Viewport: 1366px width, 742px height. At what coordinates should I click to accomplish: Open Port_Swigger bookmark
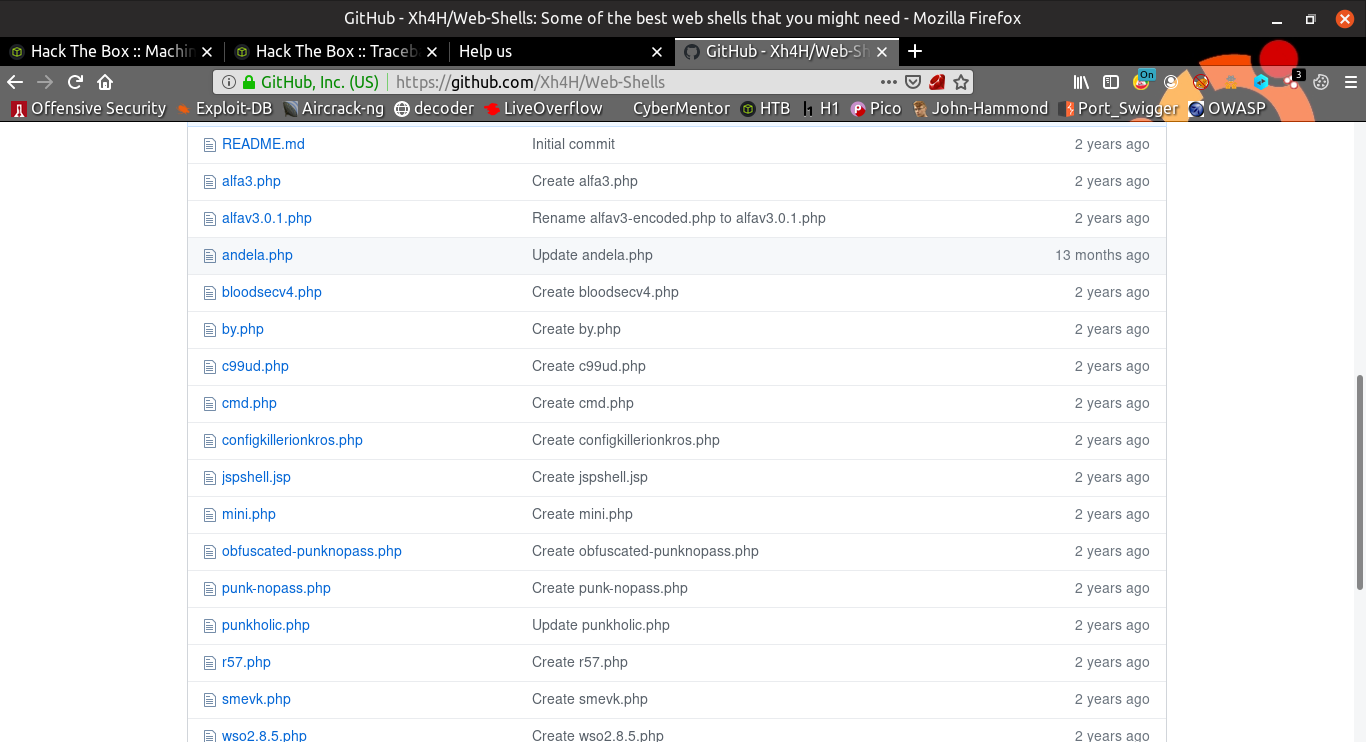click(1118, 108)
